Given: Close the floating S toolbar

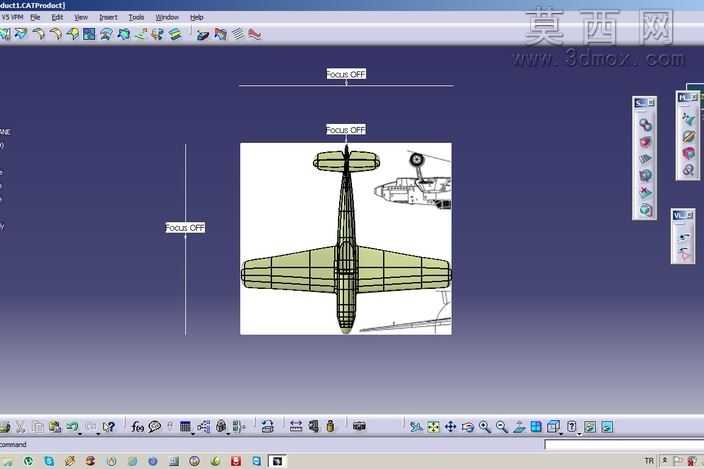Looking at the screenshot, I should 651,103.
